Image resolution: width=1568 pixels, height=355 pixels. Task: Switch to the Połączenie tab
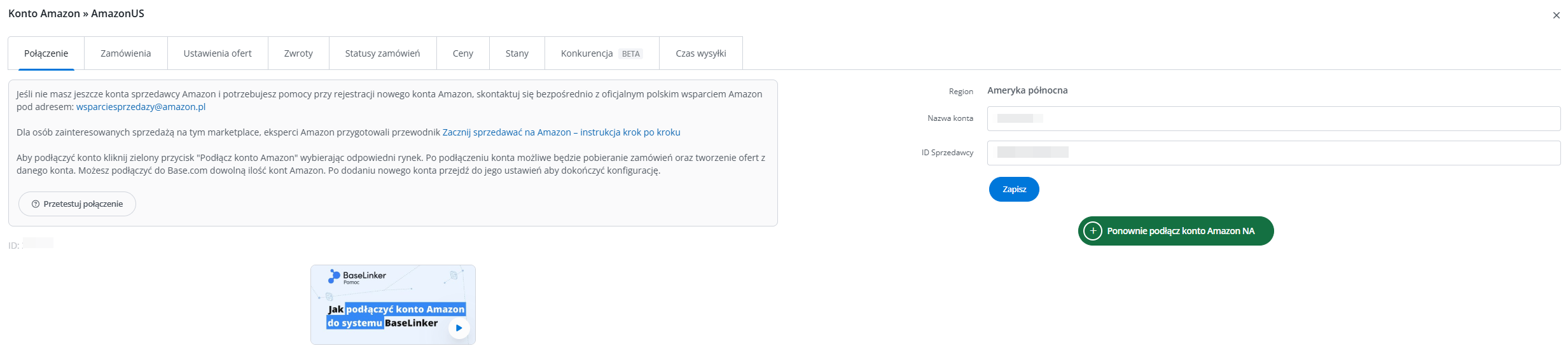coord(46,53)
